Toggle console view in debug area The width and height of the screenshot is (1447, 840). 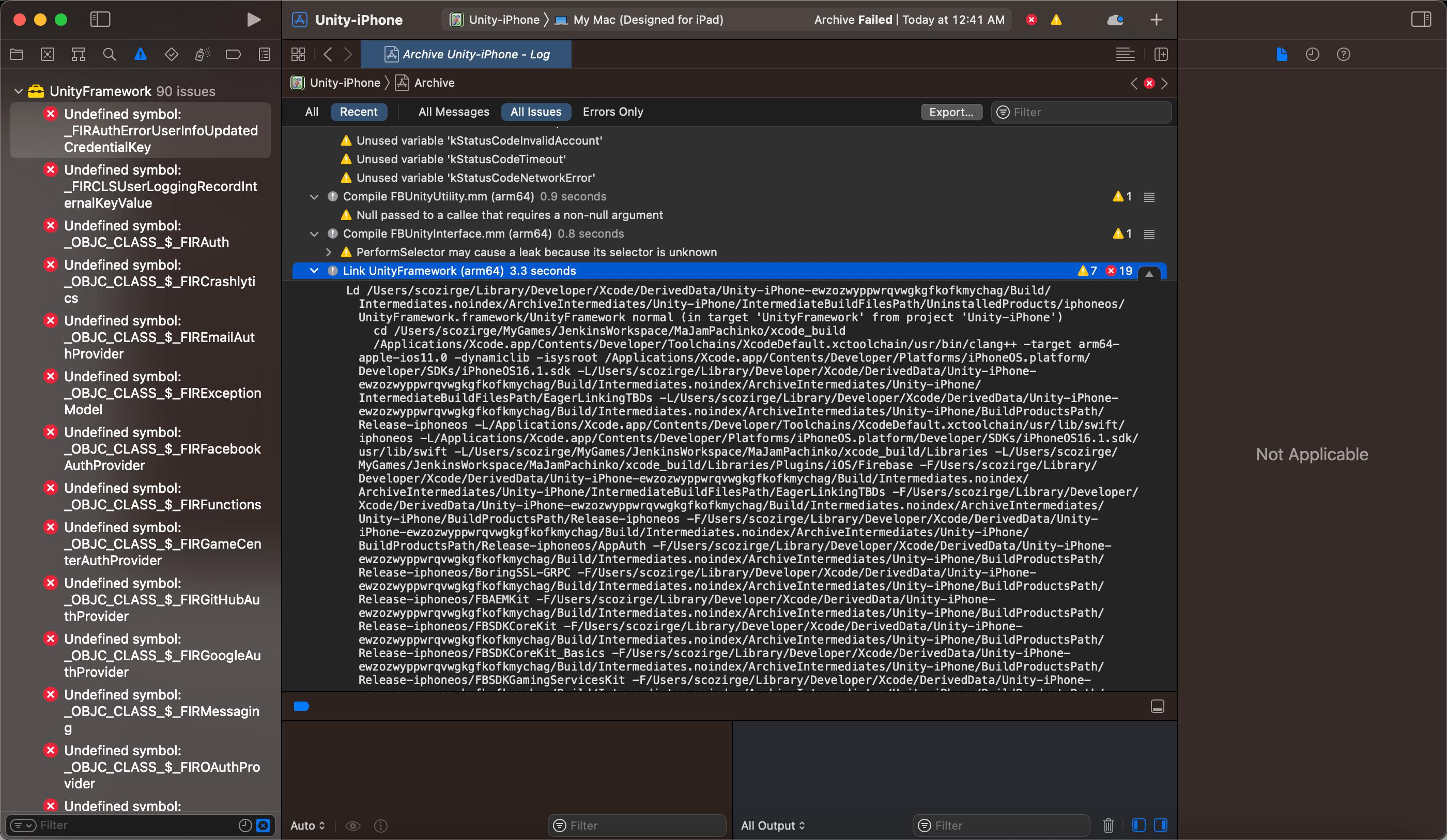click(1161, 826)
